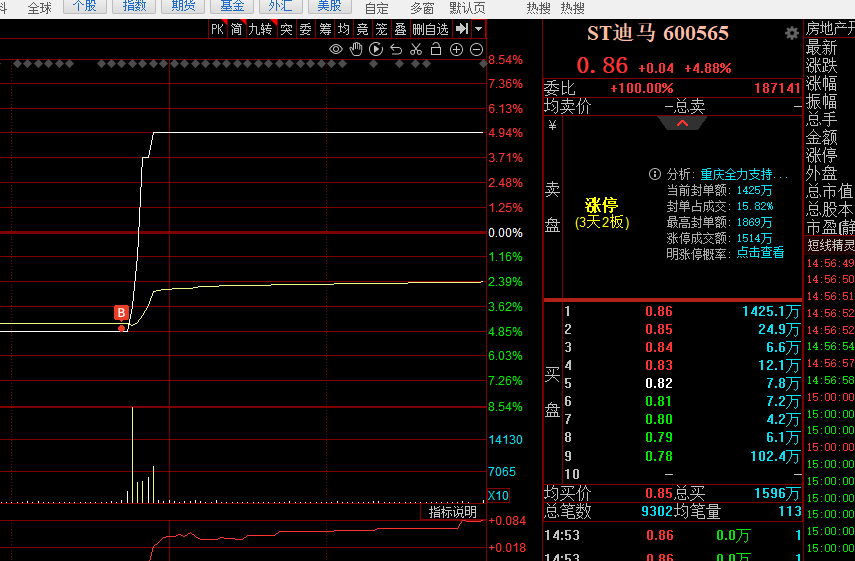Click the 房地产开 sector label
855x561 pixels.
click(x=830, y=28)
